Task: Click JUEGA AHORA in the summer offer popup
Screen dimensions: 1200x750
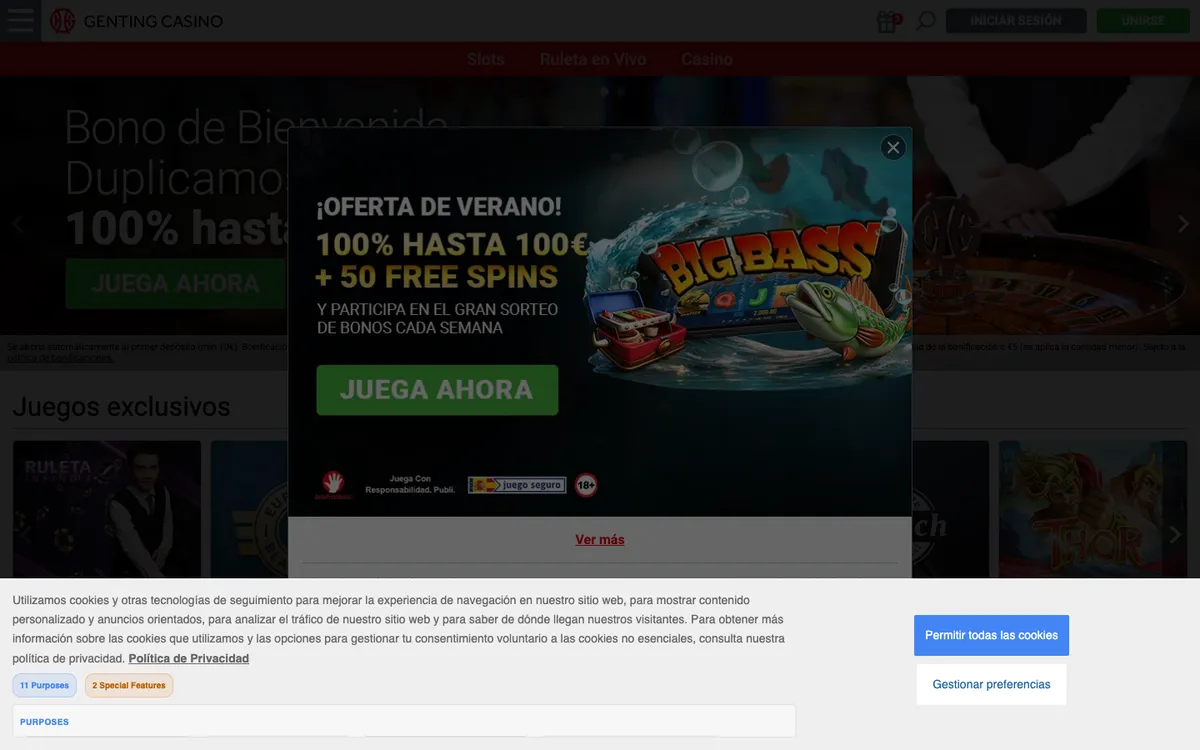Action: [x=437, y=389]
